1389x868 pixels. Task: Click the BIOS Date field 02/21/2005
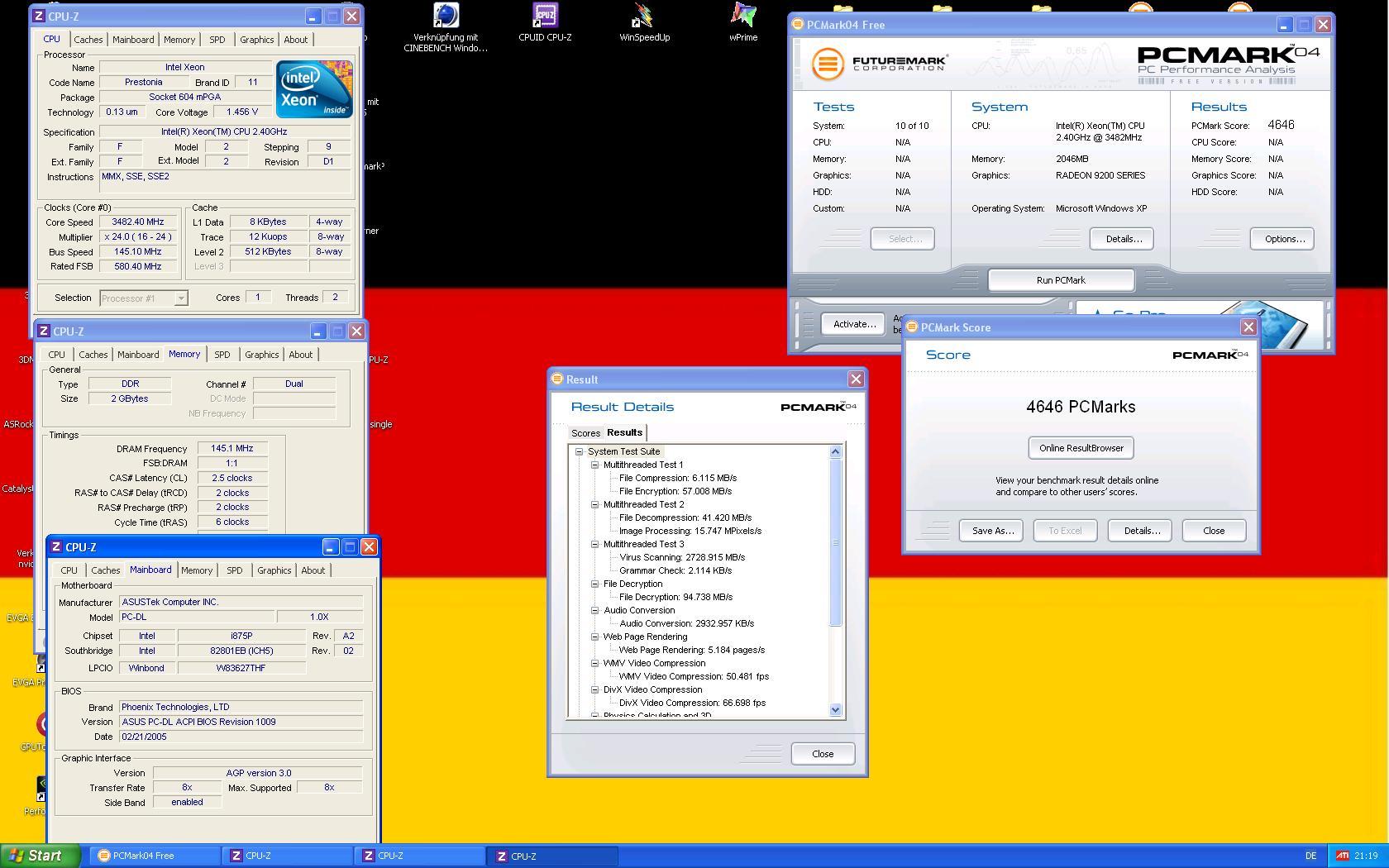[x=241, y=737]
